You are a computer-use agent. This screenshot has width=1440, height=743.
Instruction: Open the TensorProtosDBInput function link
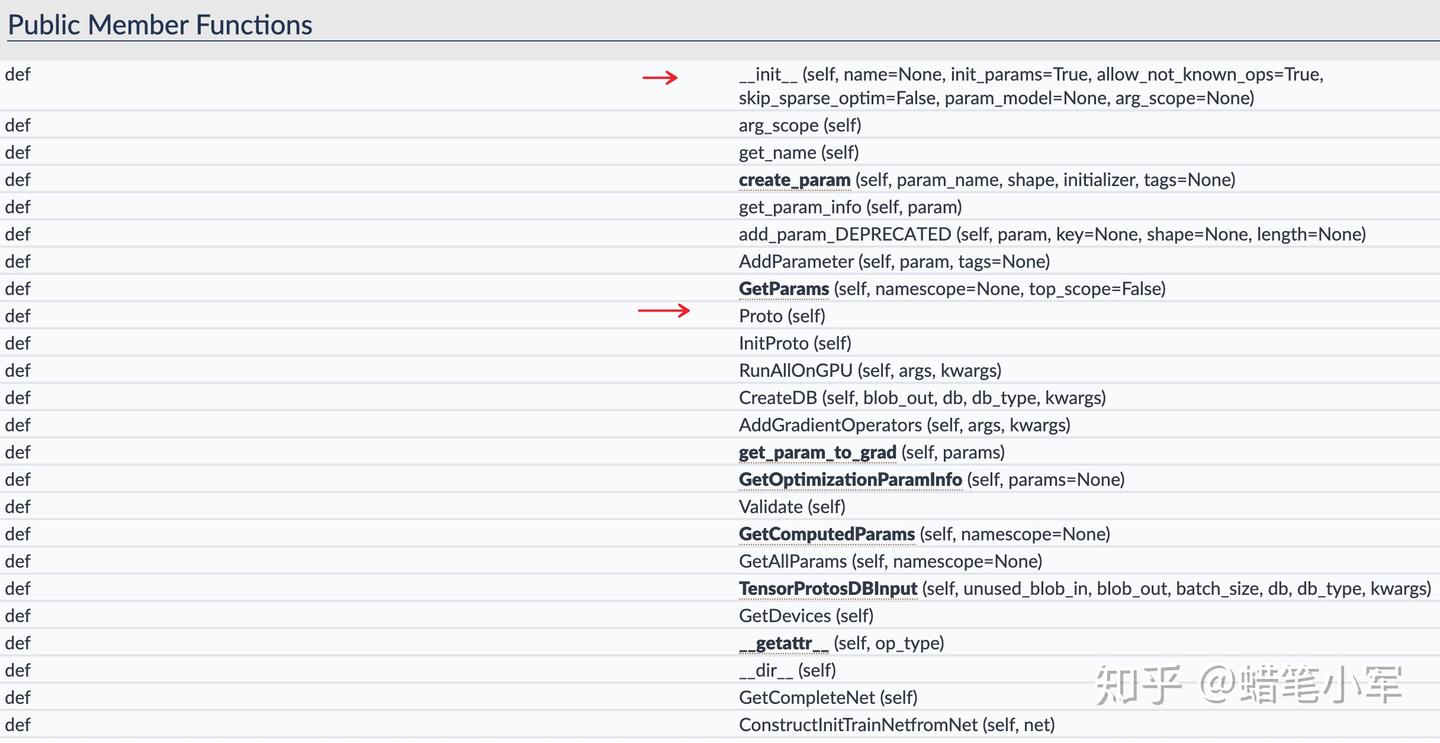828,589
